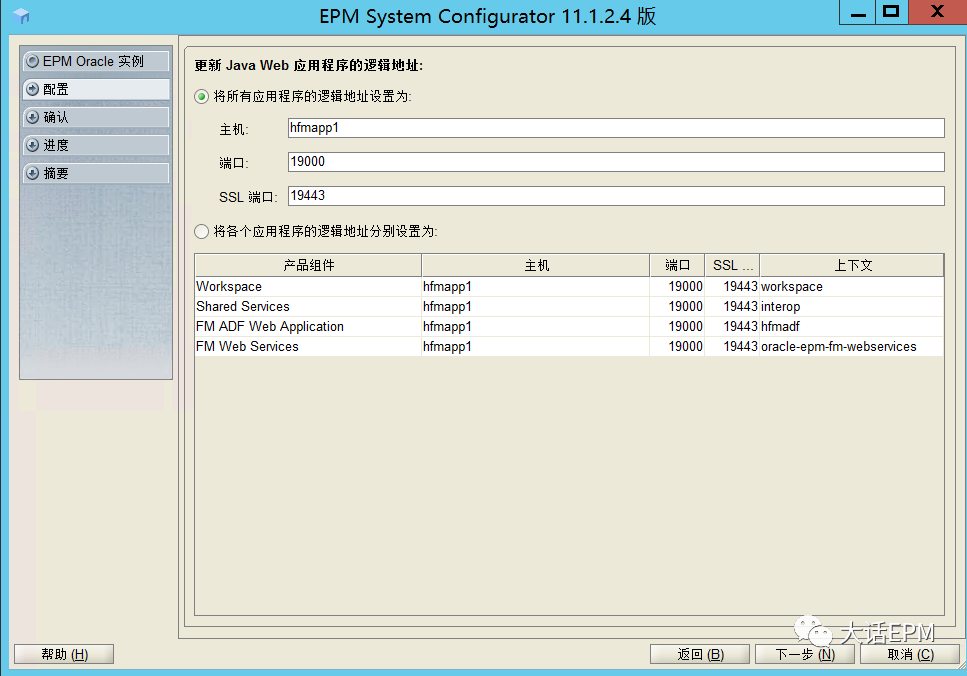Click port 19000 in the Workspace row
The width and height of the screenshot is (967, 676).
point(677,286)
